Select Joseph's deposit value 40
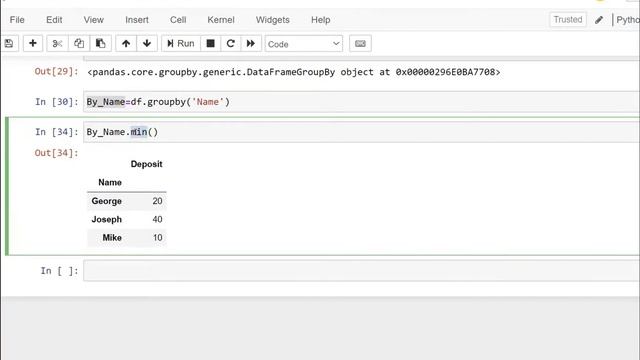The image size is (640, 360). (158, 219)
